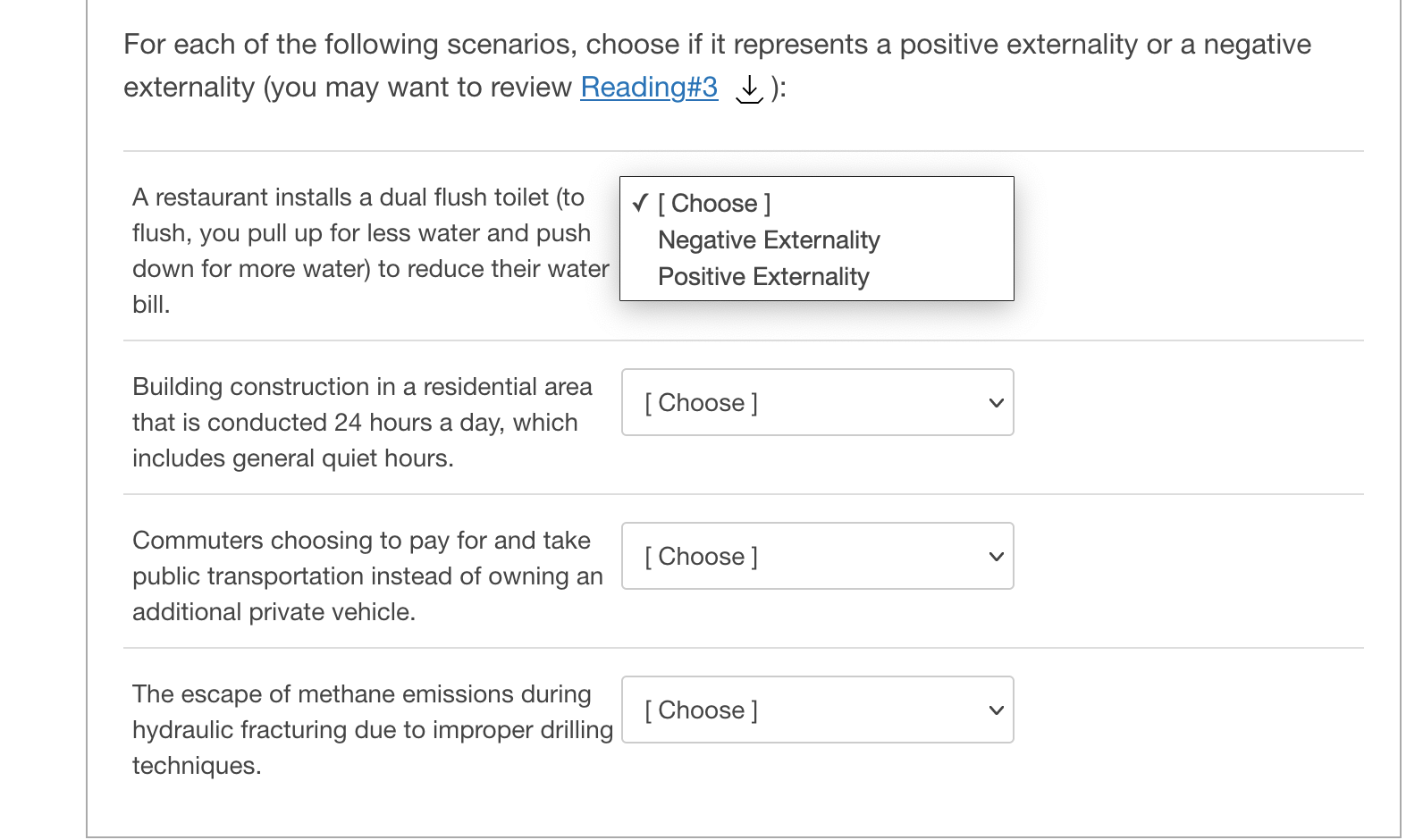The width and height of the screenshot is (1423, 840).
Task: Click the checkmark beside the [ Choose ] option
Action: 640,203
